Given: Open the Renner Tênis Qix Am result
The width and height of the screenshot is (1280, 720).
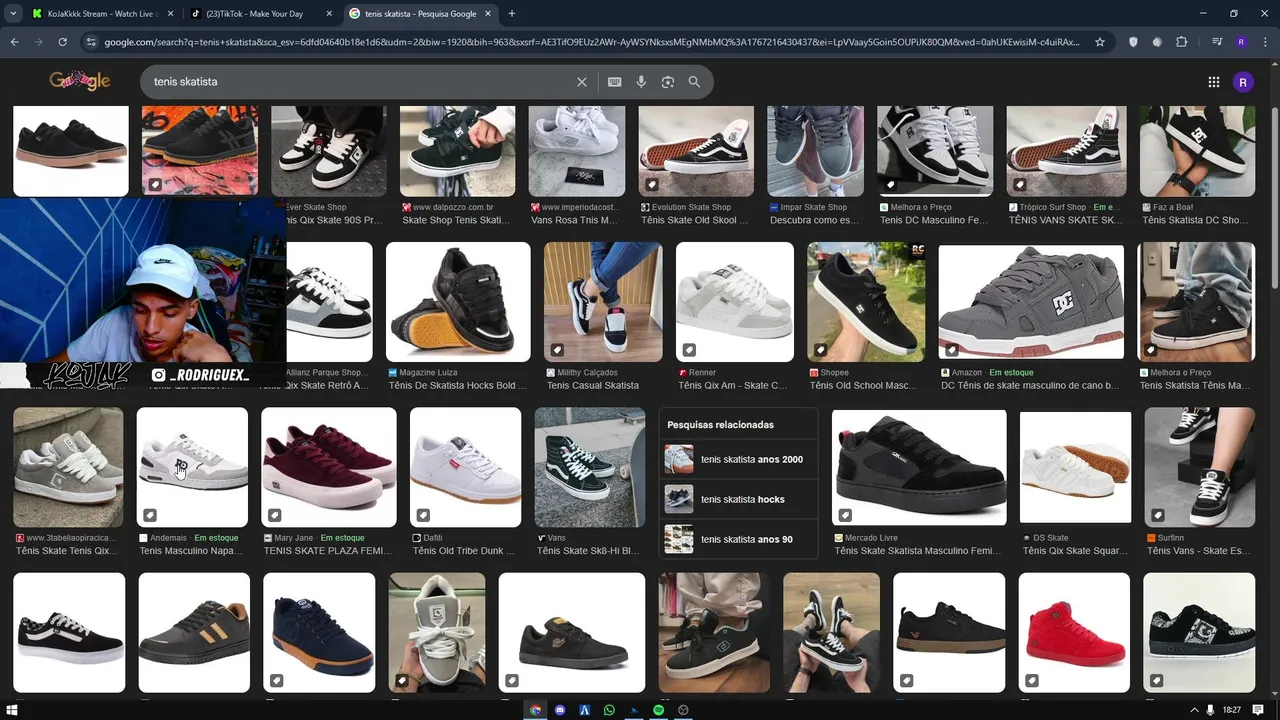Looking at the screenshot, I should (733, 386).
